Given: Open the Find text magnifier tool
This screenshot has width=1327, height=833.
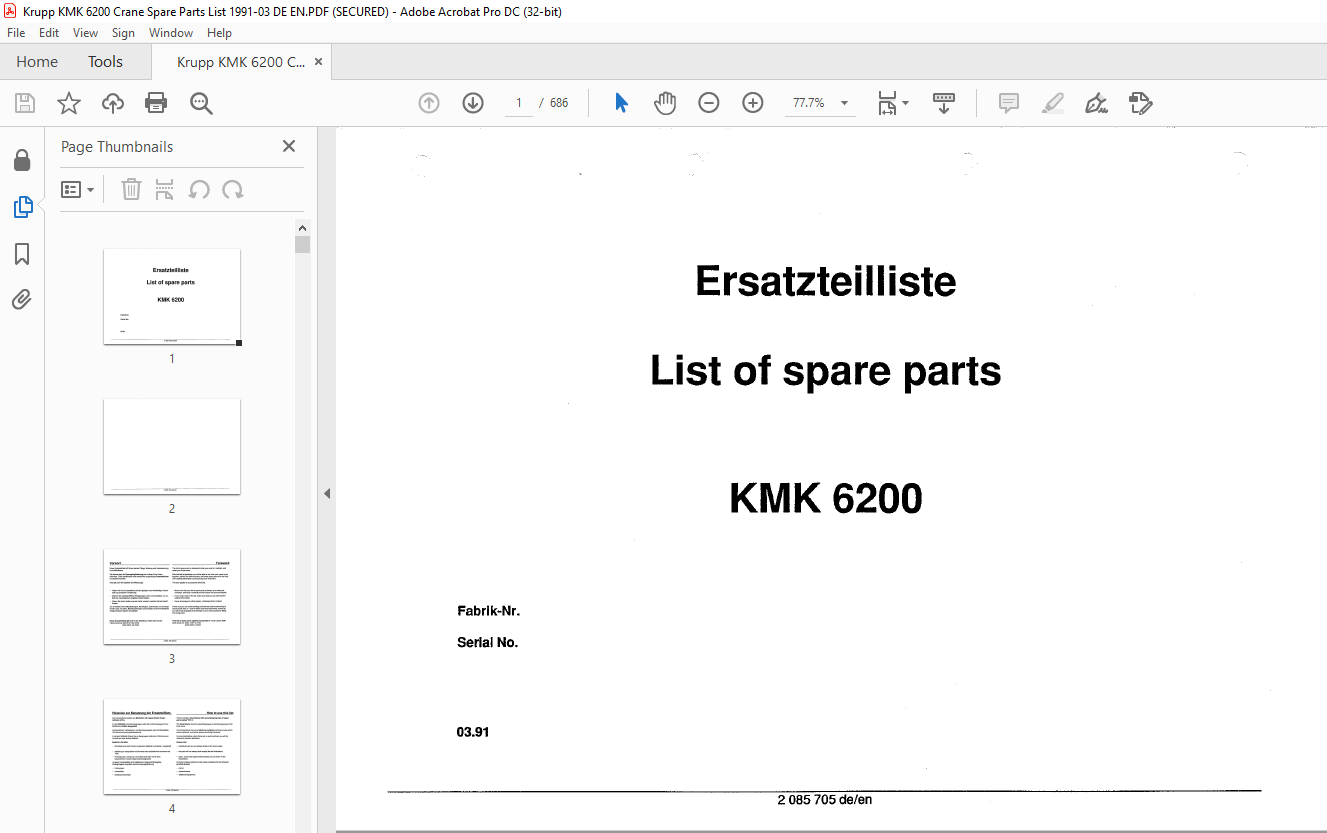Looking at the screenshot, I should 201,103.
